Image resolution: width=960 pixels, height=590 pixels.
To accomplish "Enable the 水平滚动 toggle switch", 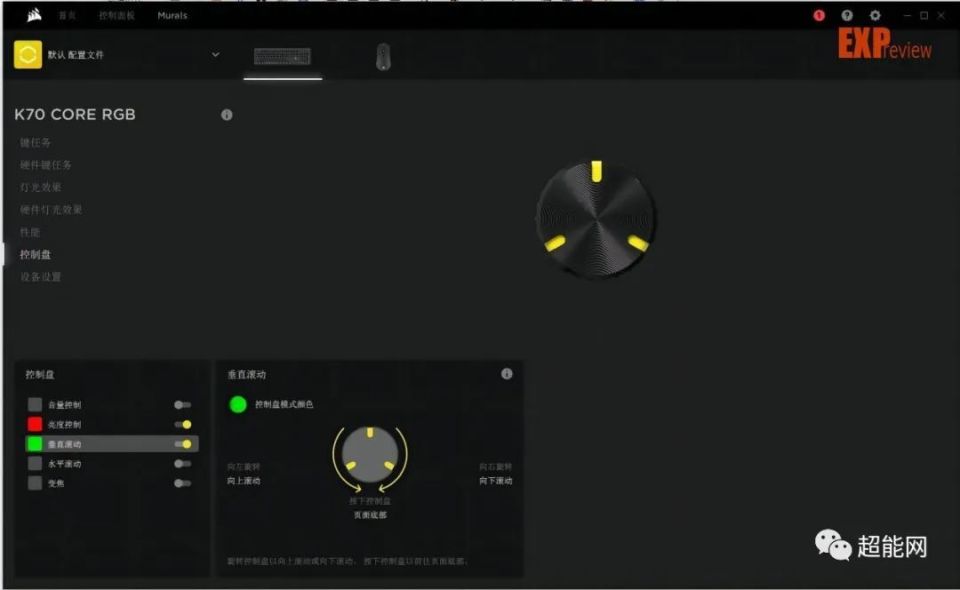I will pyautogui.click(x=182, y=463).
